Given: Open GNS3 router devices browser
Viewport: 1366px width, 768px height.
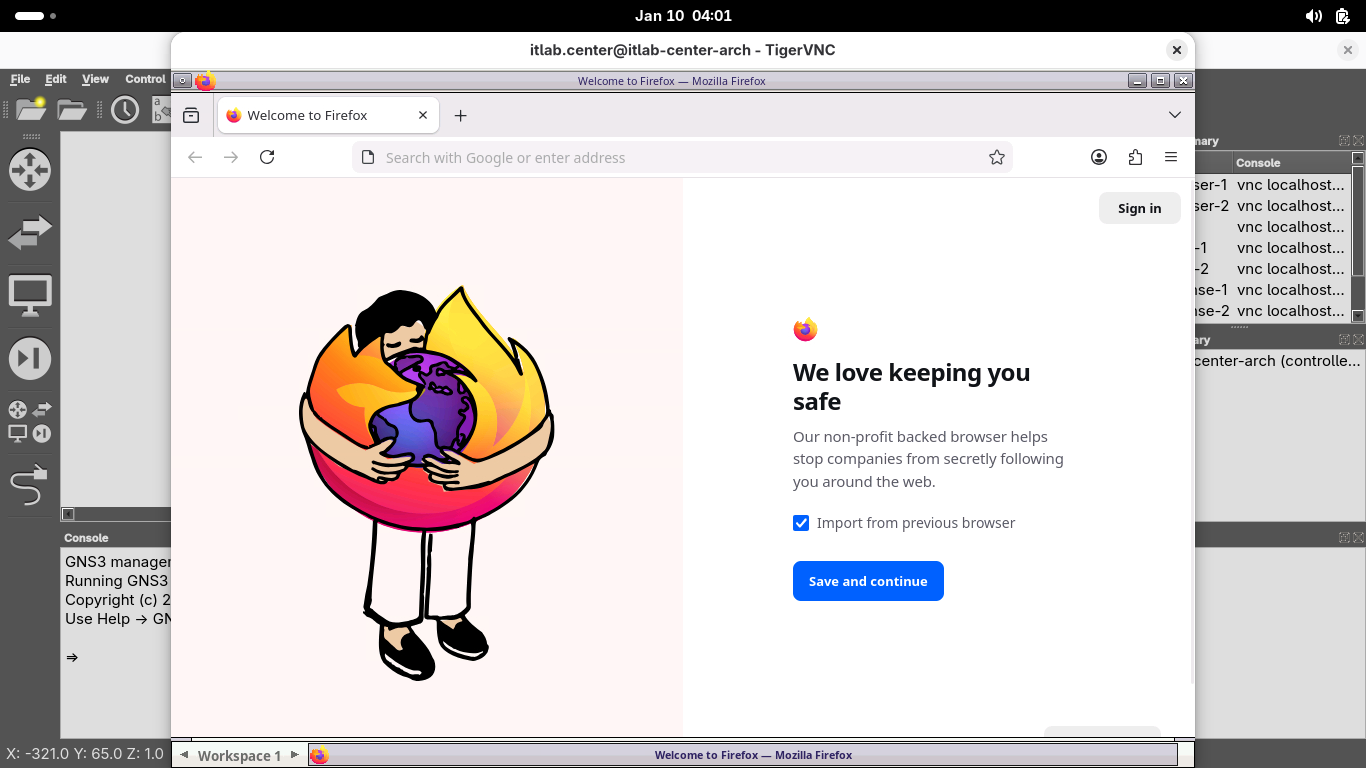Looking at the screenshot, I should click(29, 170).
